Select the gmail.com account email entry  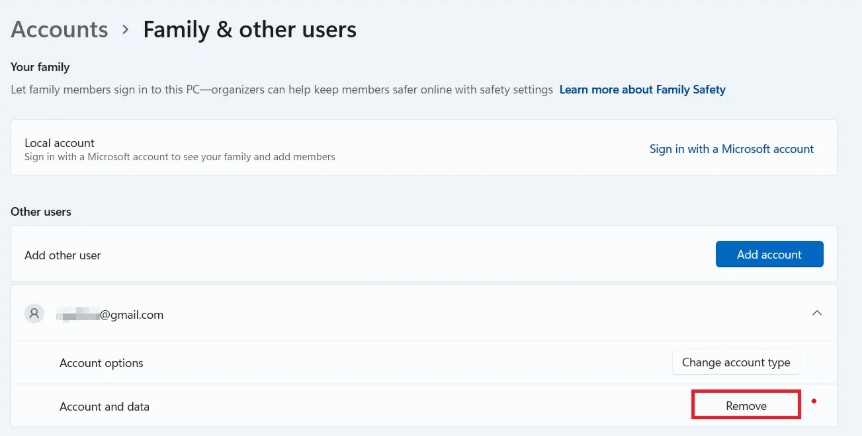tap(110, 315)
